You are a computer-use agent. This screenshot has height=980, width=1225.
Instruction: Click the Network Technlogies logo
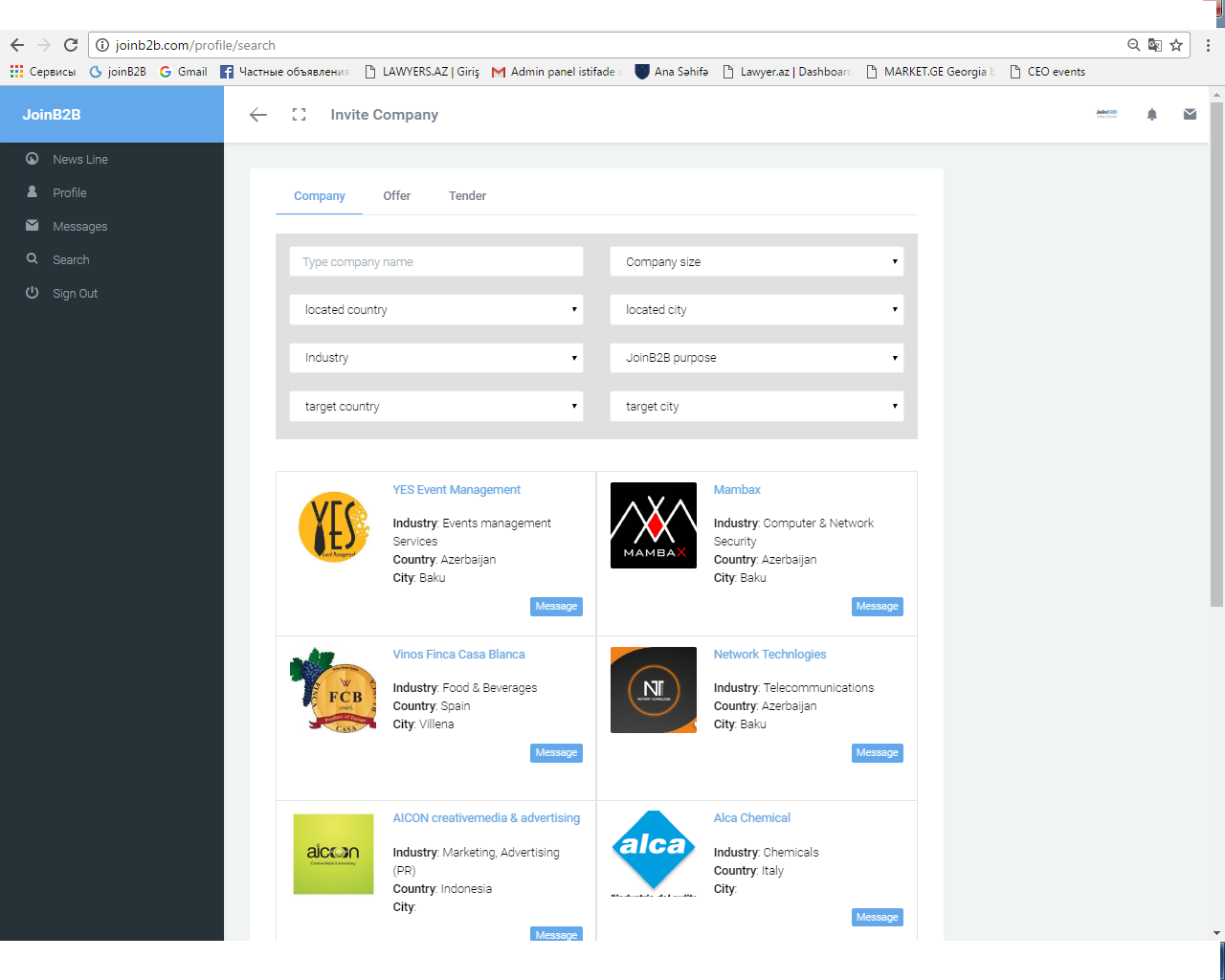[x=654, y=690]
